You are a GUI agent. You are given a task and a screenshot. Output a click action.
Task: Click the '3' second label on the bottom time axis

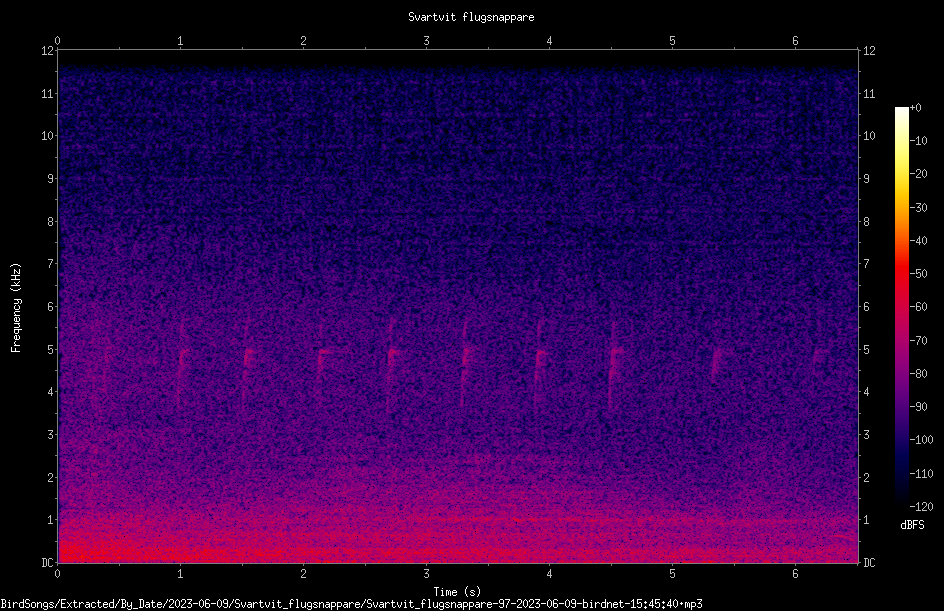click(426, 574)
